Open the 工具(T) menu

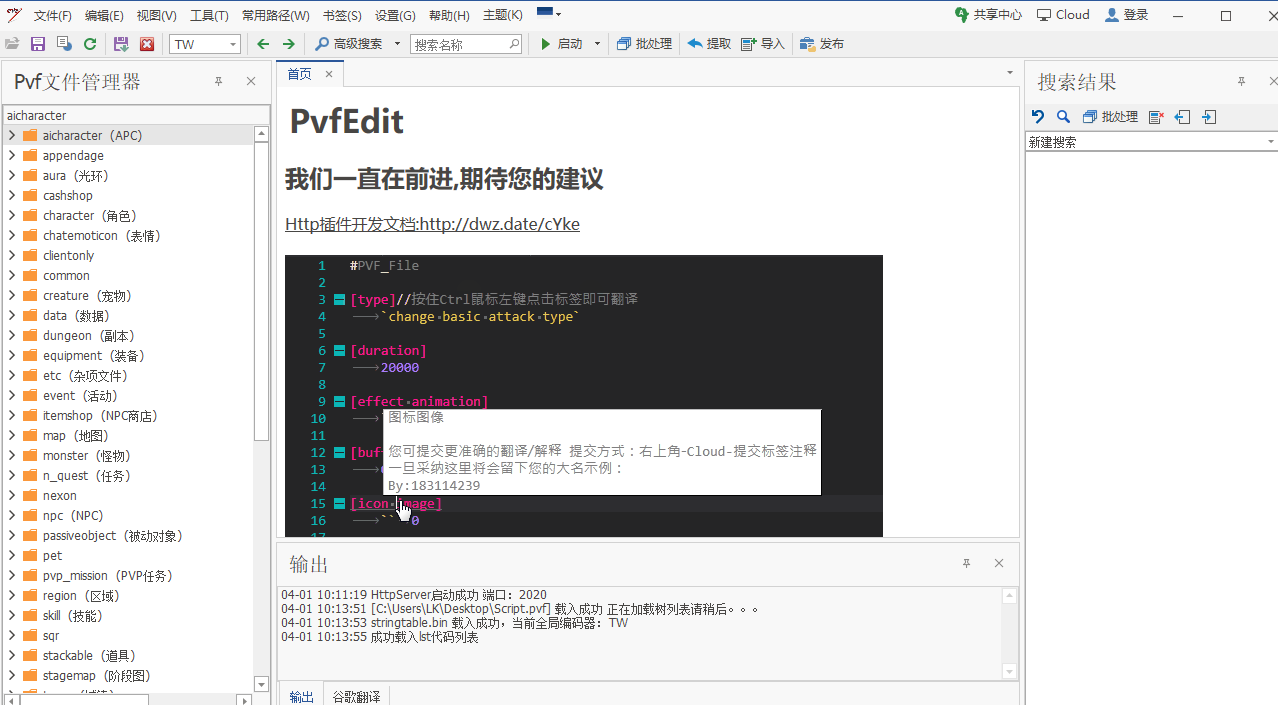(209, 15)
